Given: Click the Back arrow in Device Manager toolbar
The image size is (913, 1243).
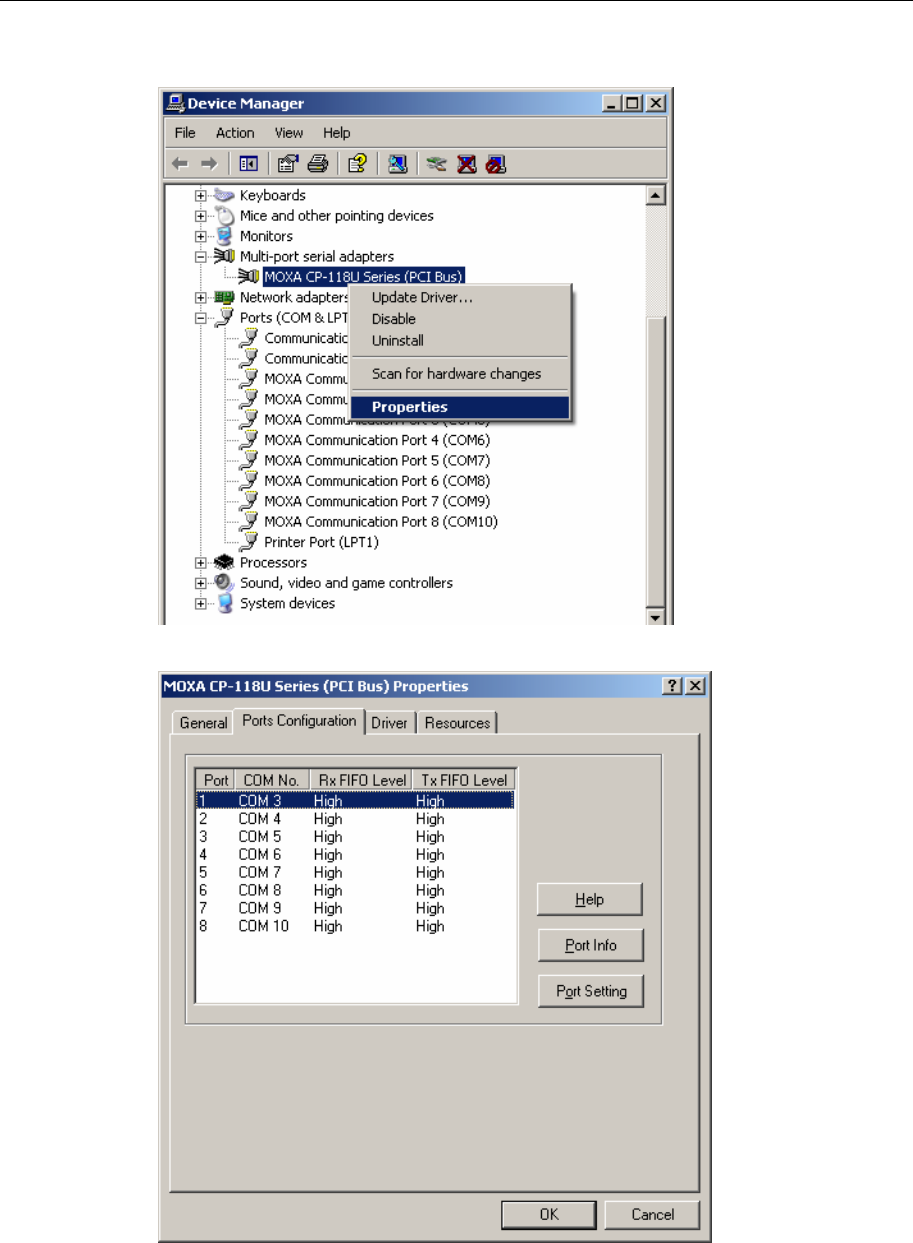Looking at the screenshot, I should click(180, 164).
